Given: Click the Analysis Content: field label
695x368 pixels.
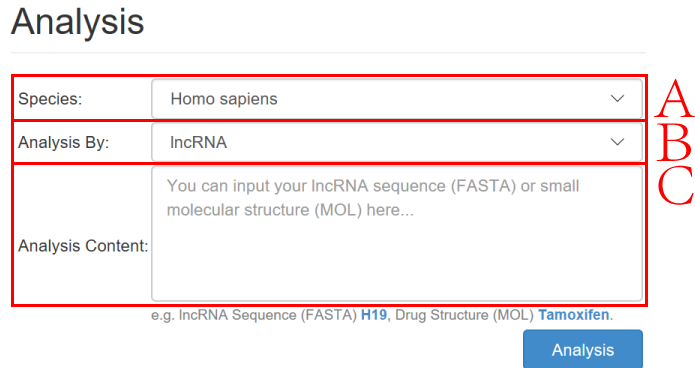Looking at the screenshot, I should point(83,246).
